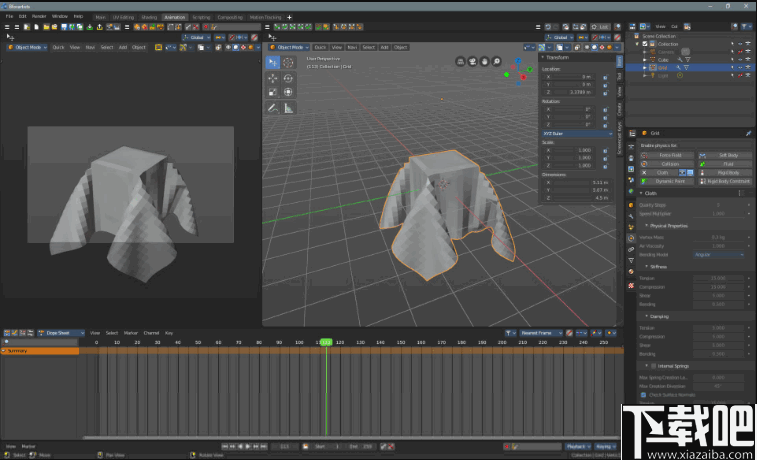757x460 pixels.
Task: Select the Cursor tool in the viewport toolbar
Action: (288, 62)
